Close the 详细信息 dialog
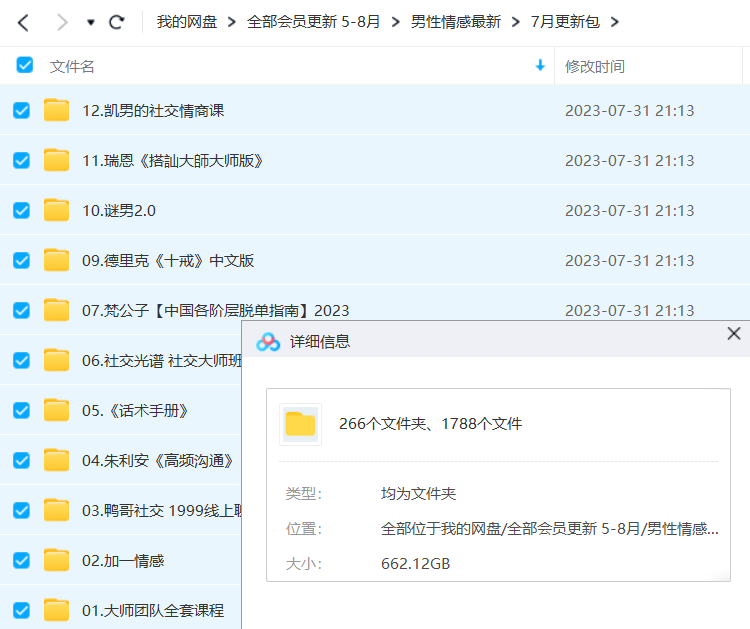 click(733, 334)
